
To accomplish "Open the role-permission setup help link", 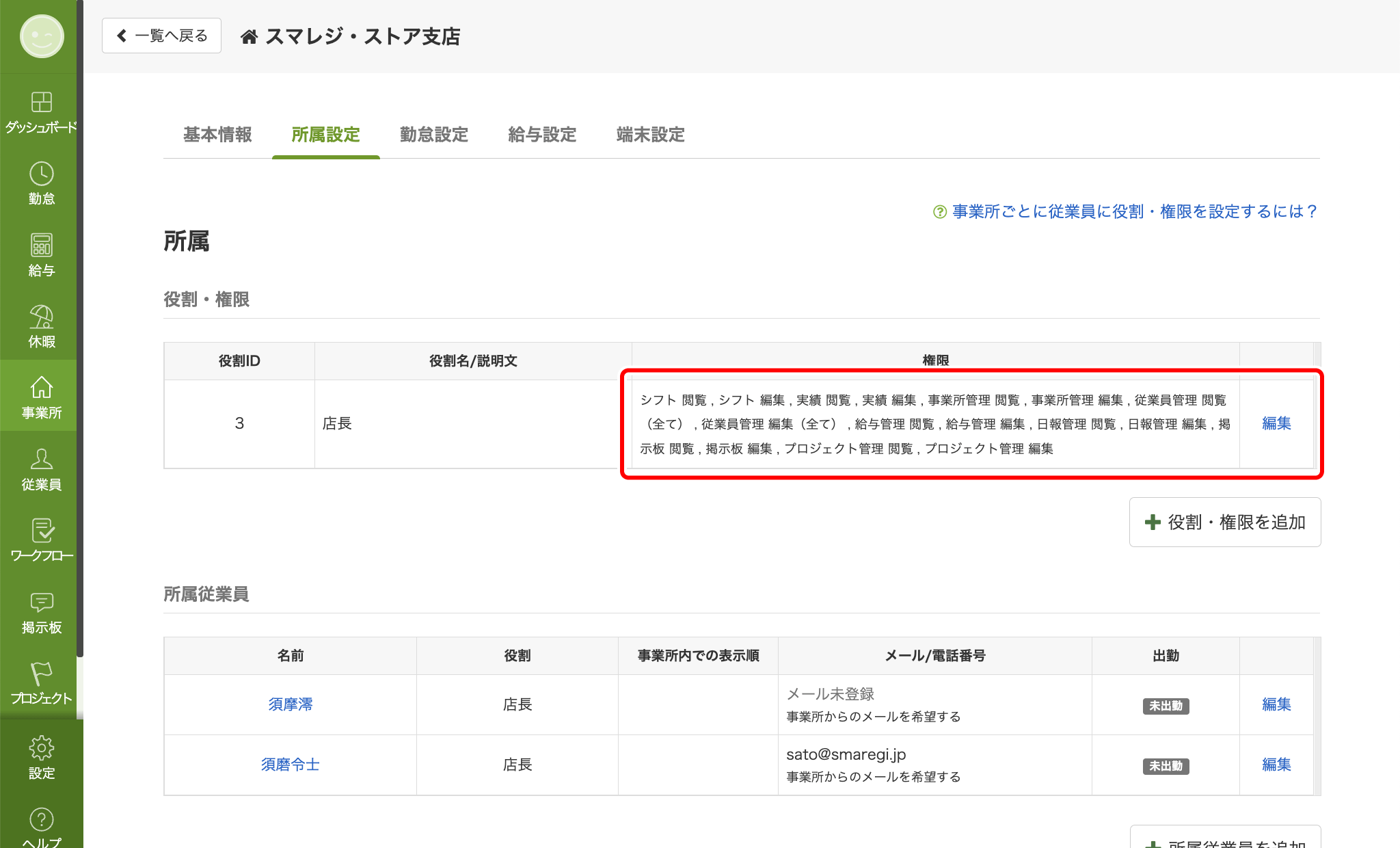I will click(x=1134, y=212).
